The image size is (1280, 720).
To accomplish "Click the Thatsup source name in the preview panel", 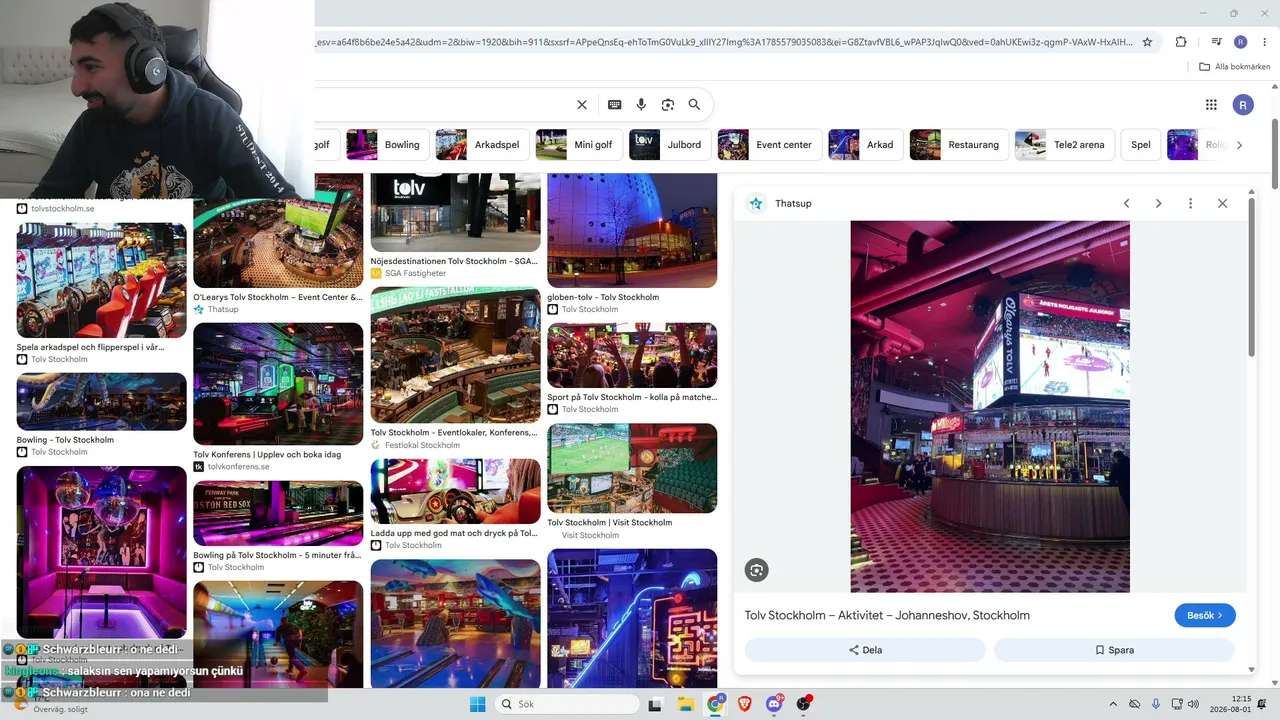I will (793, 203).
